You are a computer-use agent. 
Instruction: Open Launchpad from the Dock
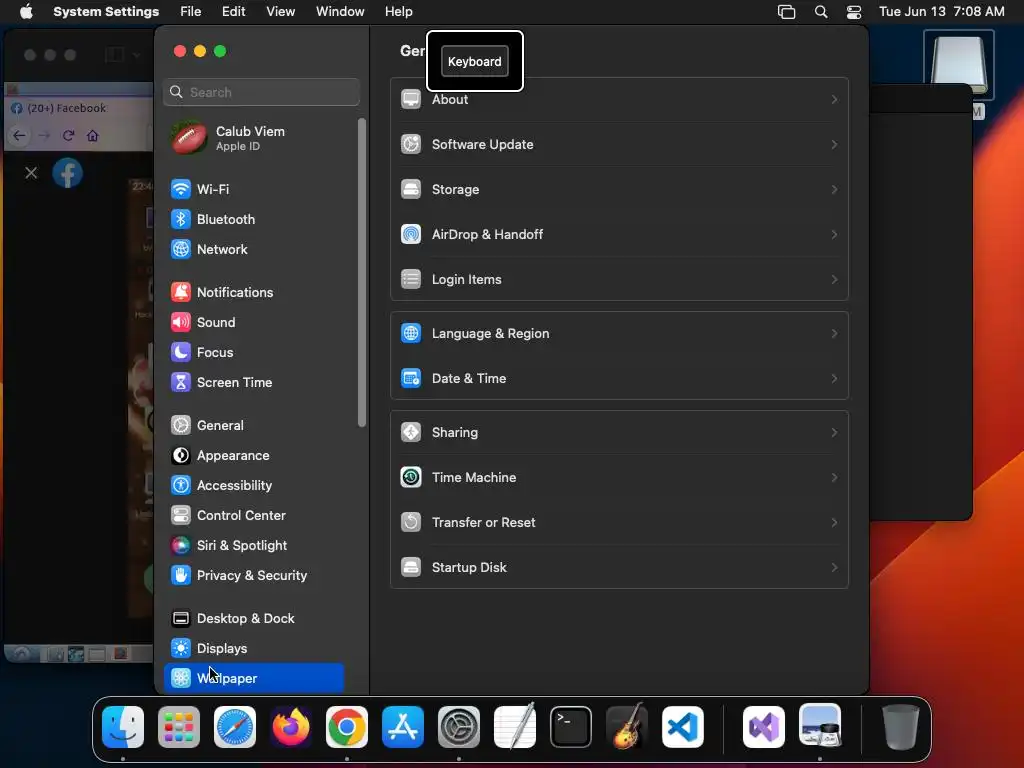click(x=179, y=727)
